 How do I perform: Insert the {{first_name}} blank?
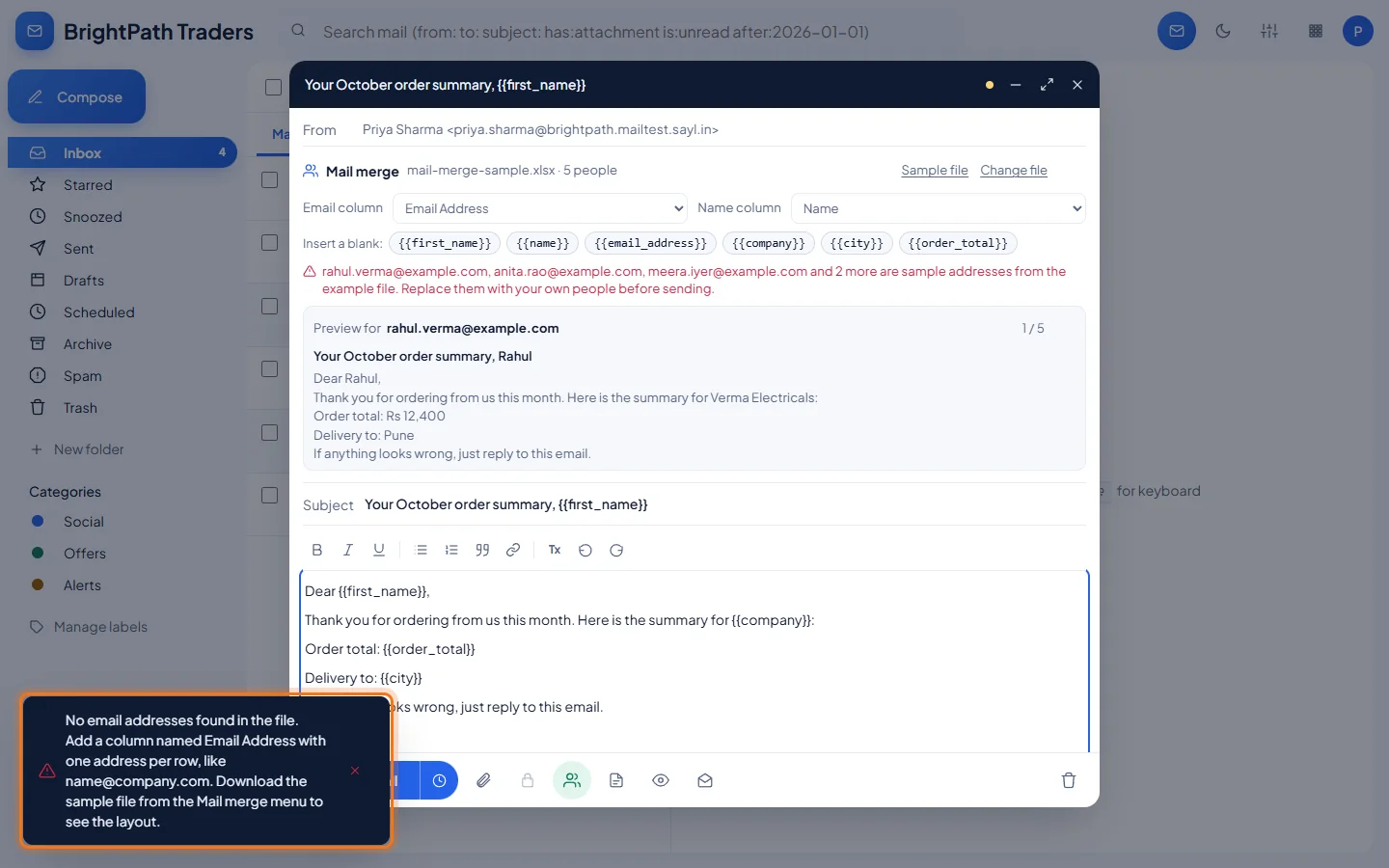(445, 243)
